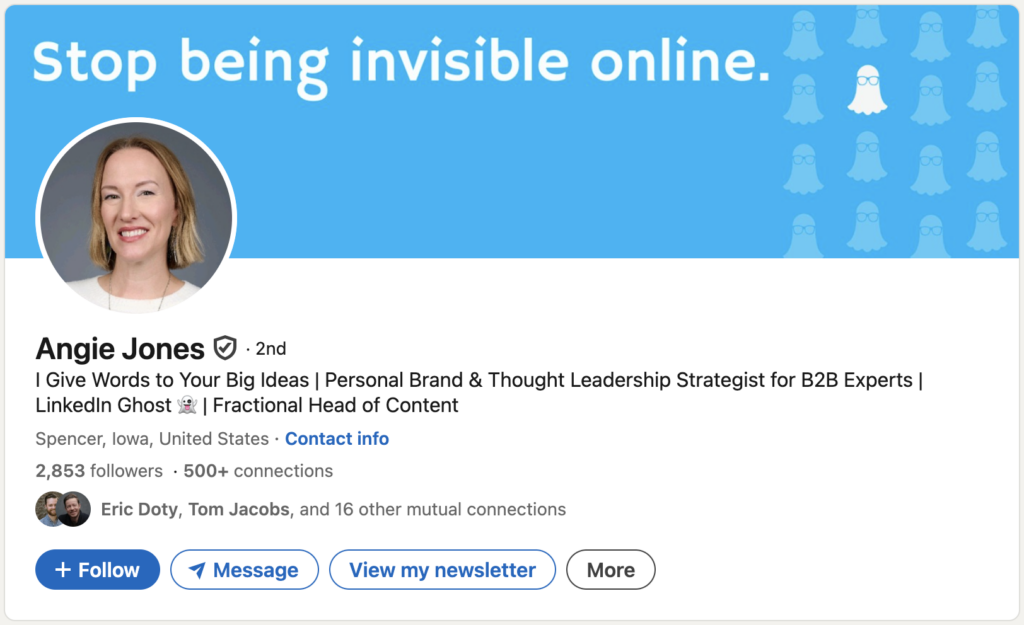View the 2,853 followers count
The height and width of the screenshot is (625, 1024).
pos(98,471)
